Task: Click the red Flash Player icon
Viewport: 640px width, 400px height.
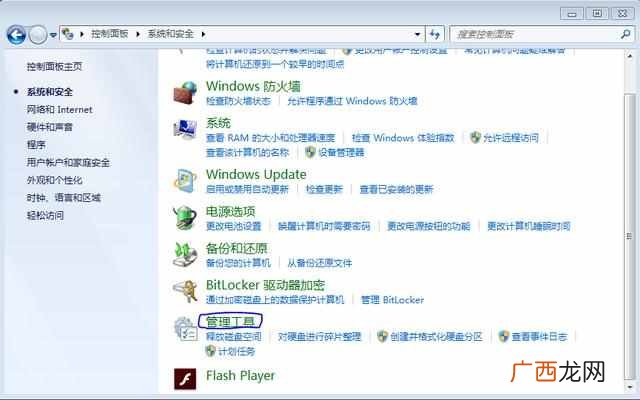Action: (x=185, y=379)
